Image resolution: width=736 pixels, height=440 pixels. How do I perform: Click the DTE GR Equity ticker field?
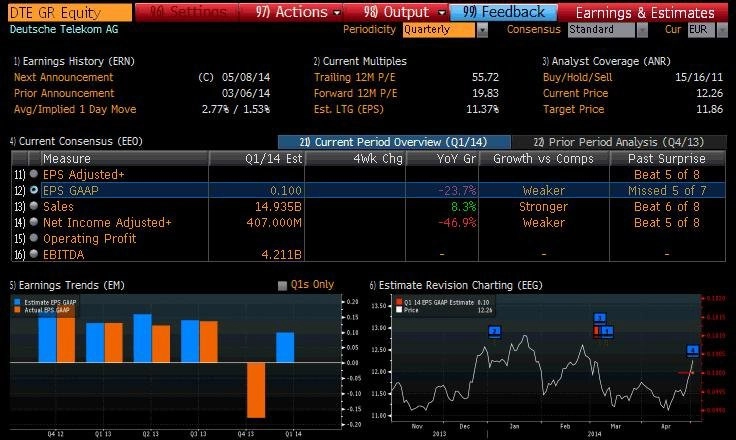pyautogui.click(x=69, y=13)
